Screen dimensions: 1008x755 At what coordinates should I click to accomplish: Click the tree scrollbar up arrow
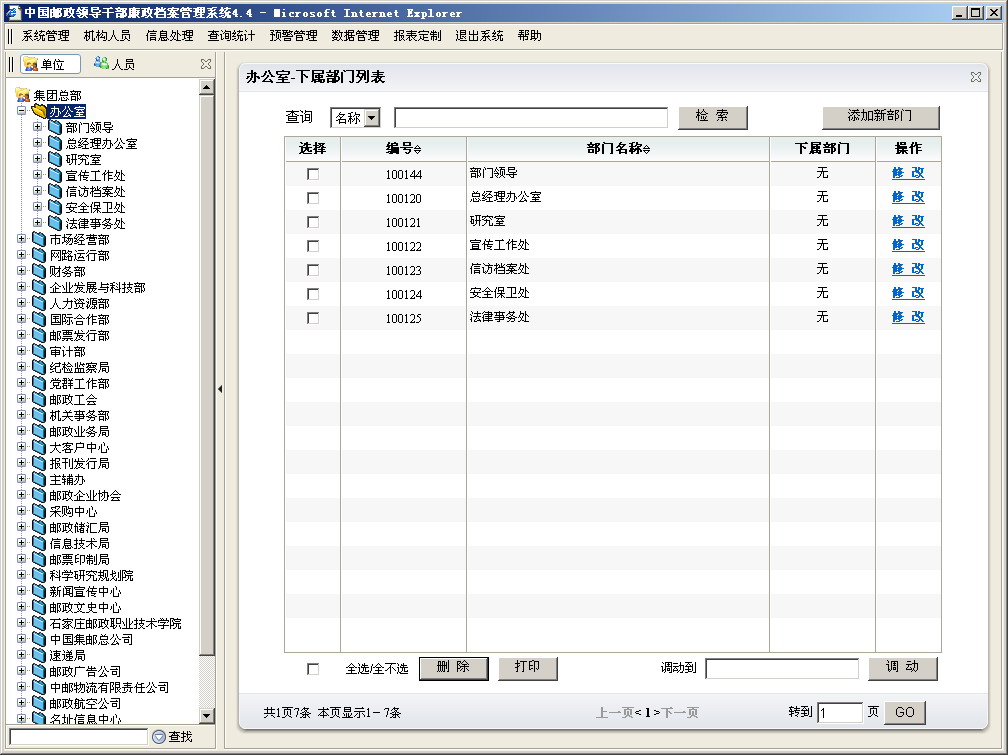click(x=206, y=86)
